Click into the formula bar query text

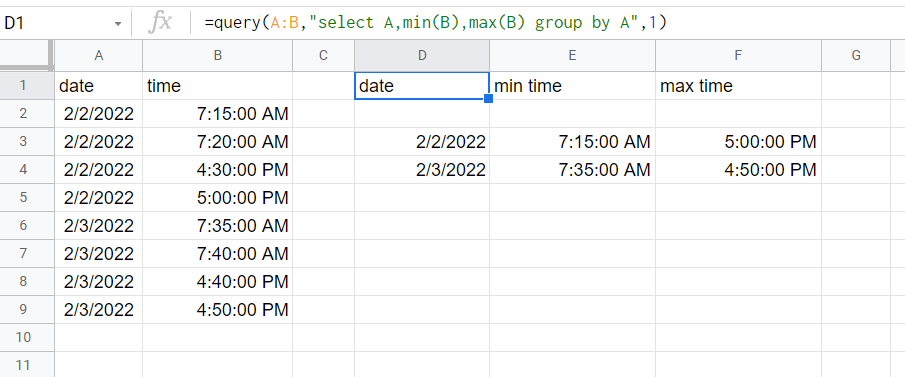coord(435,23)
